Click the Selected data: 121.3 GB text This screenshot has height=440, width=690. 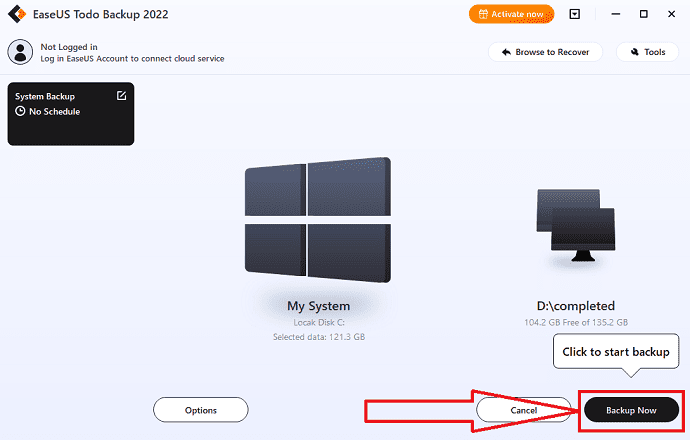319,337
